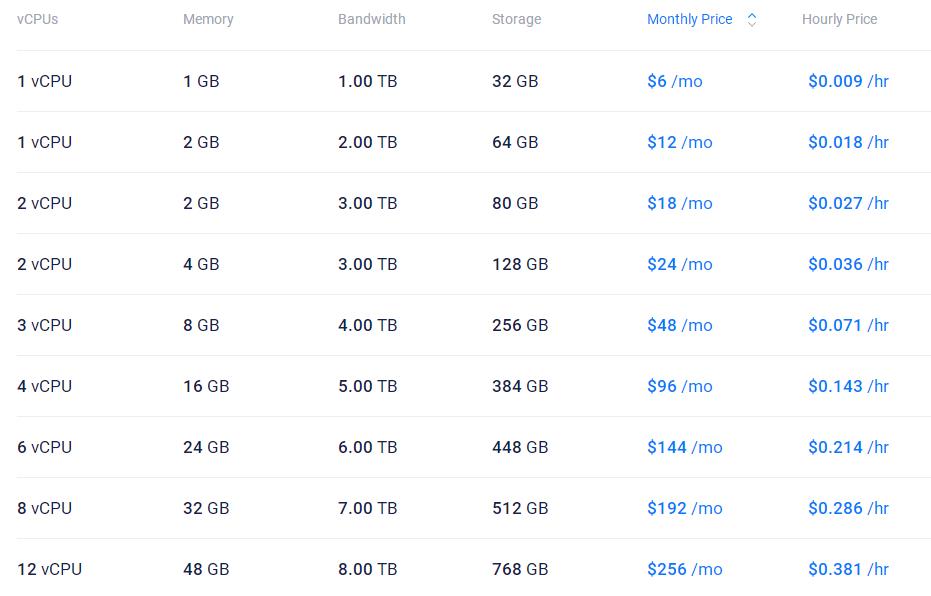Select the $0.071 /hr hourly price
Image resolution: width=931 pixels, height=596 pixels.
848,325
